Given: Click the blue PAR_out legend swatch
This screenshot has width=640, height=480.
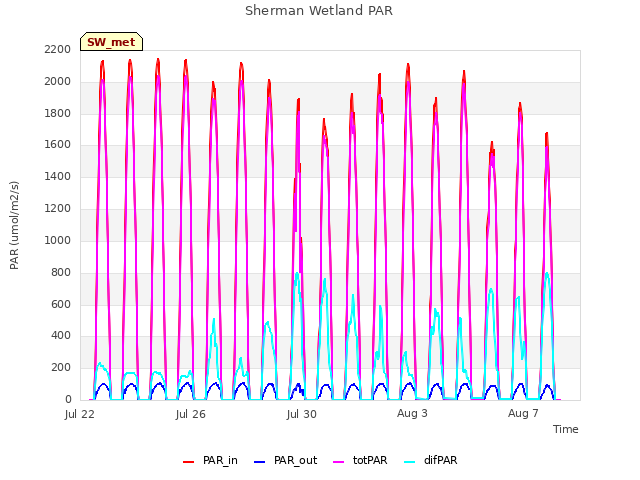Looking at the screenshot, I should click(260, 461).
